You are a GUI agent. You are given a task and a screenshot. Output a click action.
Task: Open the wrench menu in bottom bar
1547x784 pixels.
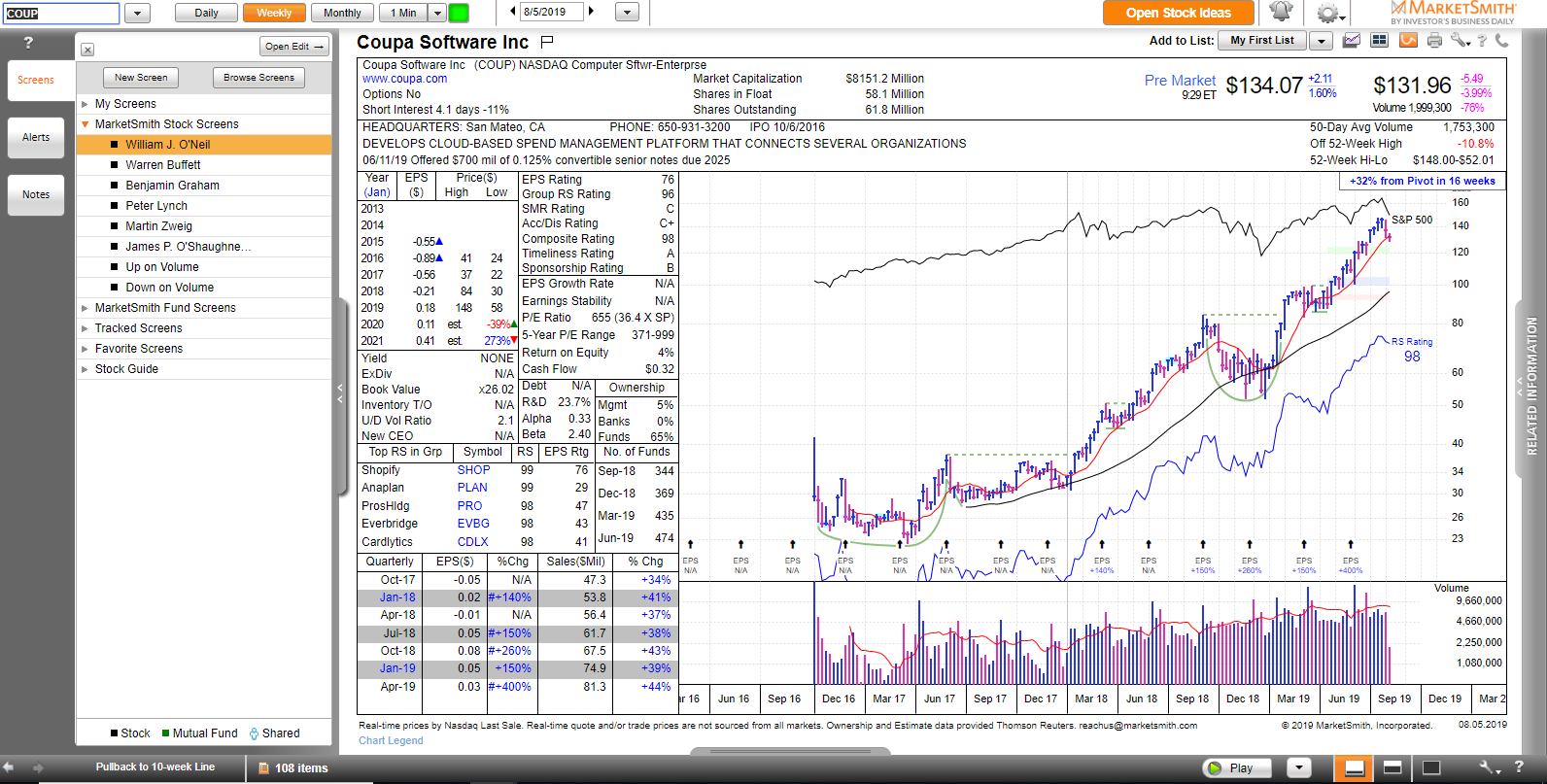(1489, 767)
